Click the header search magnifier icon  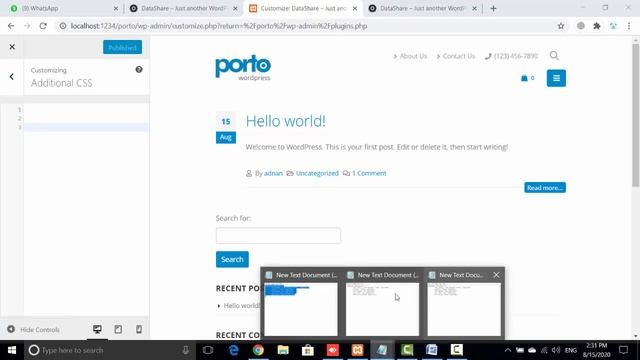pos(554,56)
